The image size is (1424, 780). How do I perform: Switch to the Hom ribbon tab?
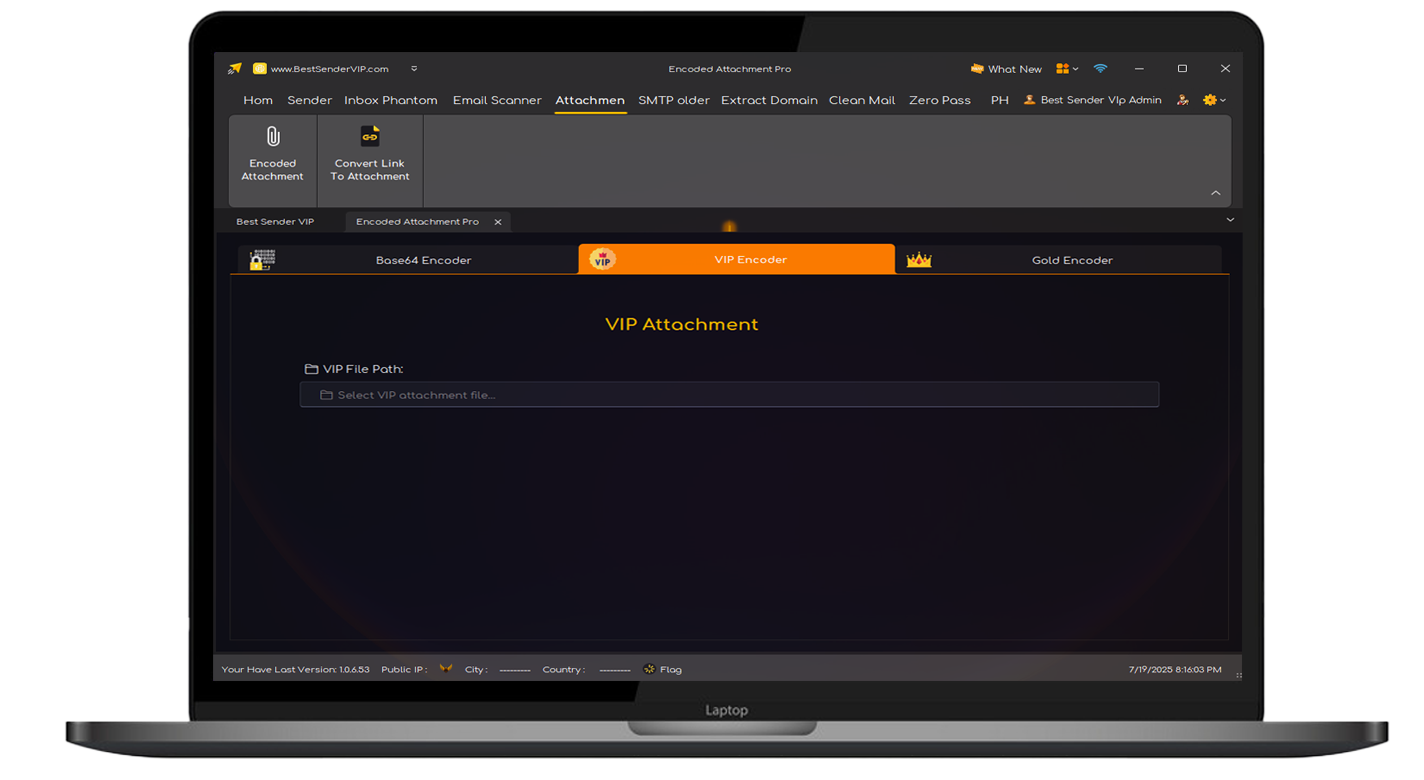click(x=258, y=100)
